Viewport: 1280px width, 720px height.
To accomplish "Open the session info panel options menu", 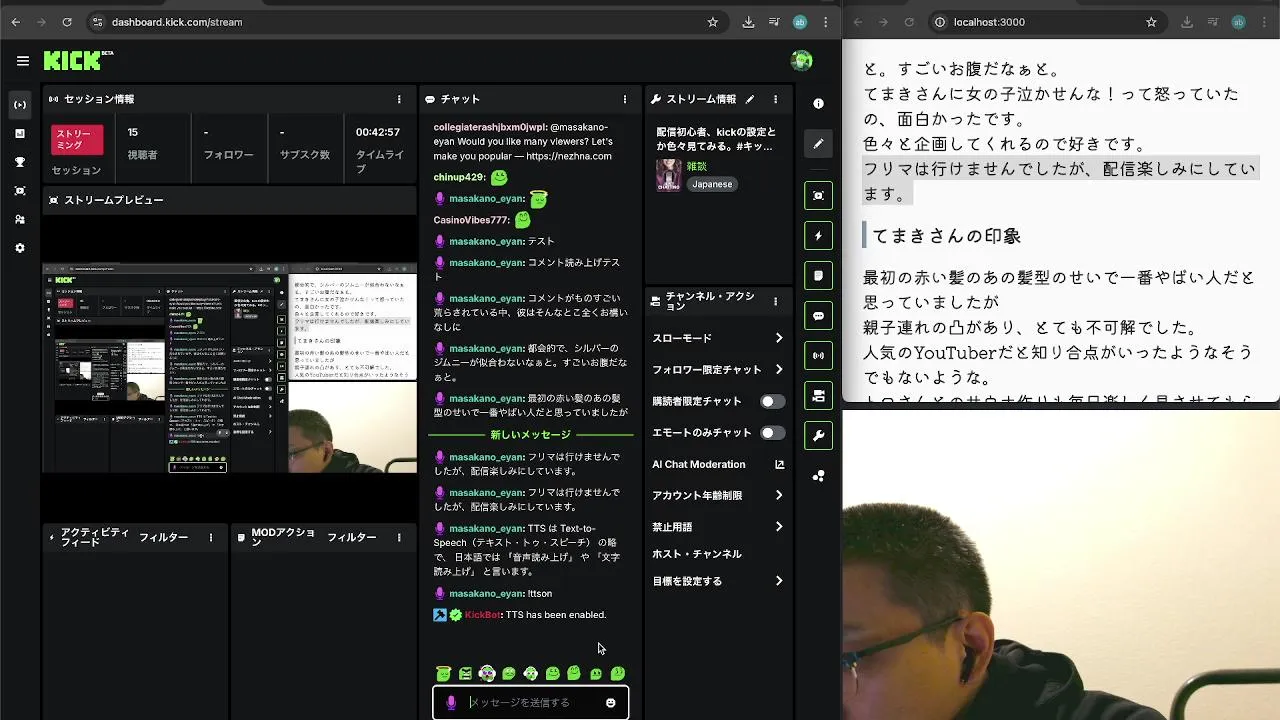I will click(x=399, y=99).
